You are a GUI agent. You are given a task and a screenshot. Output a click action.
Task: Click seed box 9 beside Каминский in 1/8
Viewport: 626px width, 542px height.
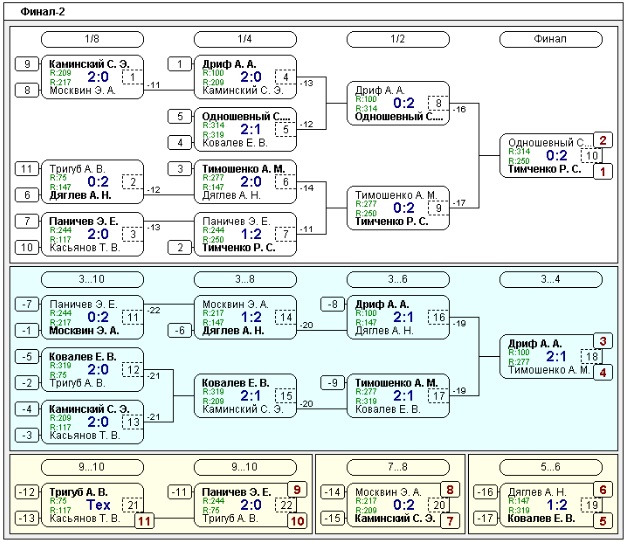pyautogui.click(x=27, y=64)
